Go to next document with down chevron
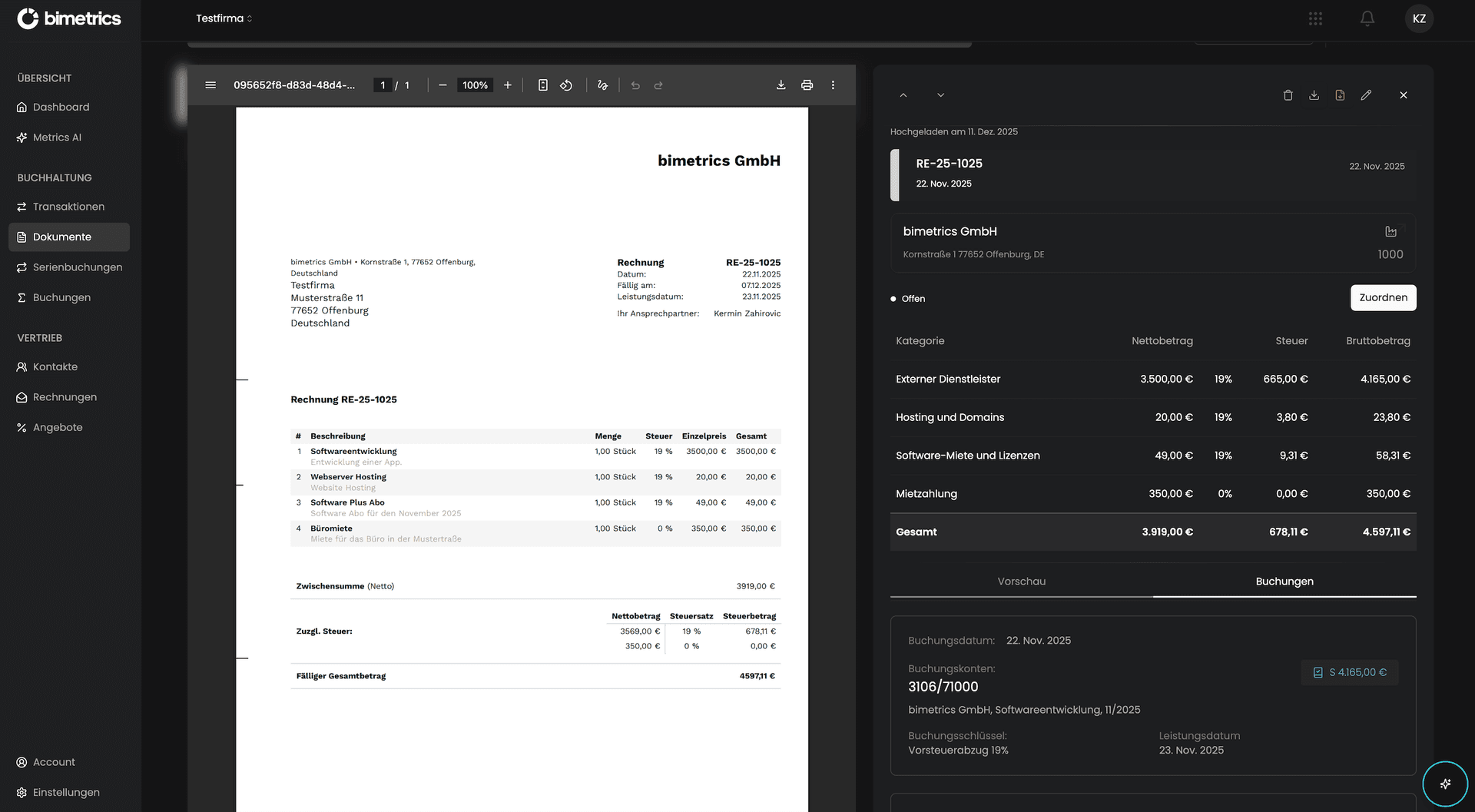Screen dimensions: 1475x812 pos(940,95)
